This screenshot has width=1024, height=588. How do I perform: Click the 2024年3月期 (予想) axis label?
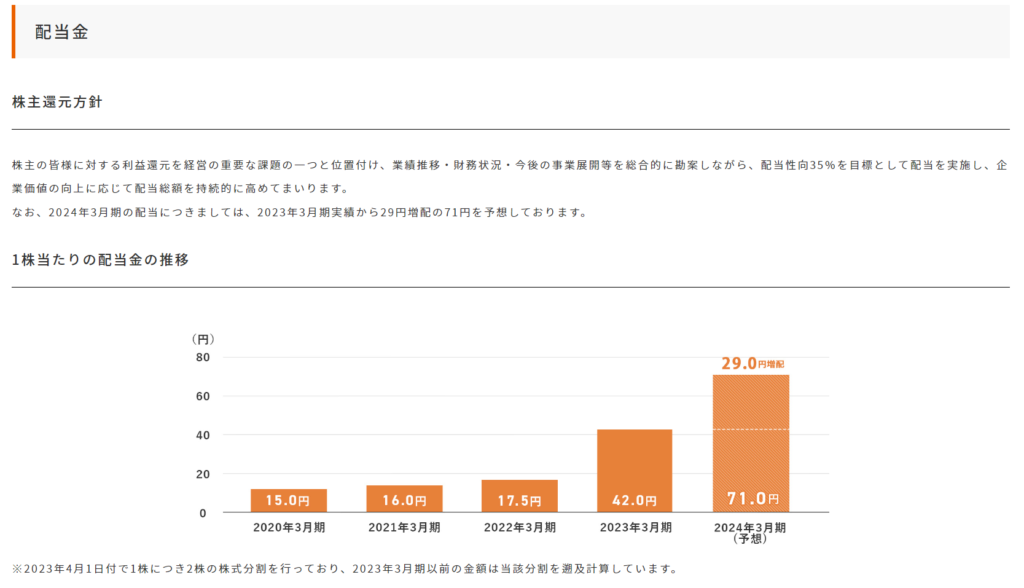[750, 533]
